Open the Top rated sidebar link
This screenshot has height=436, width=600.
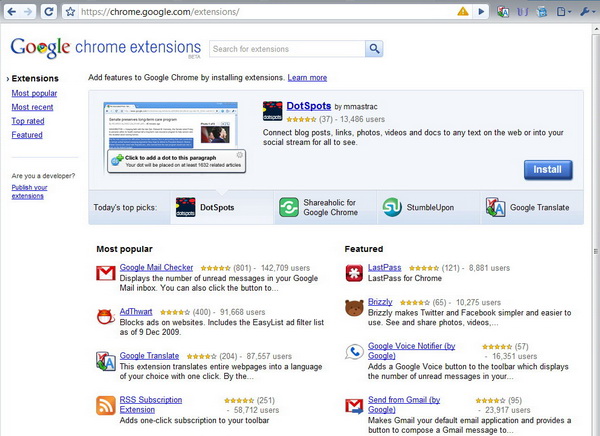(28, 121)
